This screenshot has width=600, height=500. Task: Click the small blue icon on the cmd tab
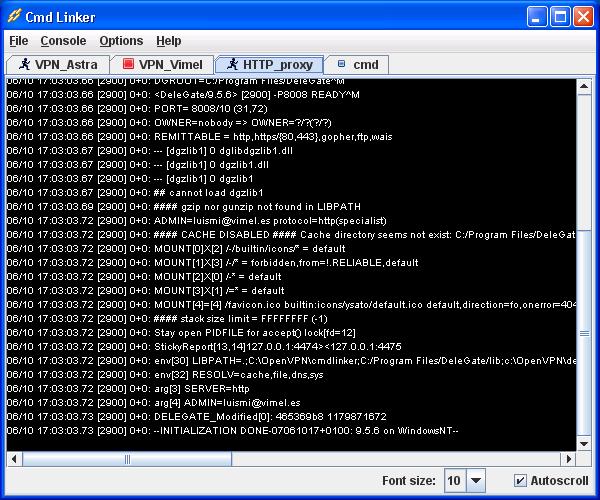(x=341, y=64)
